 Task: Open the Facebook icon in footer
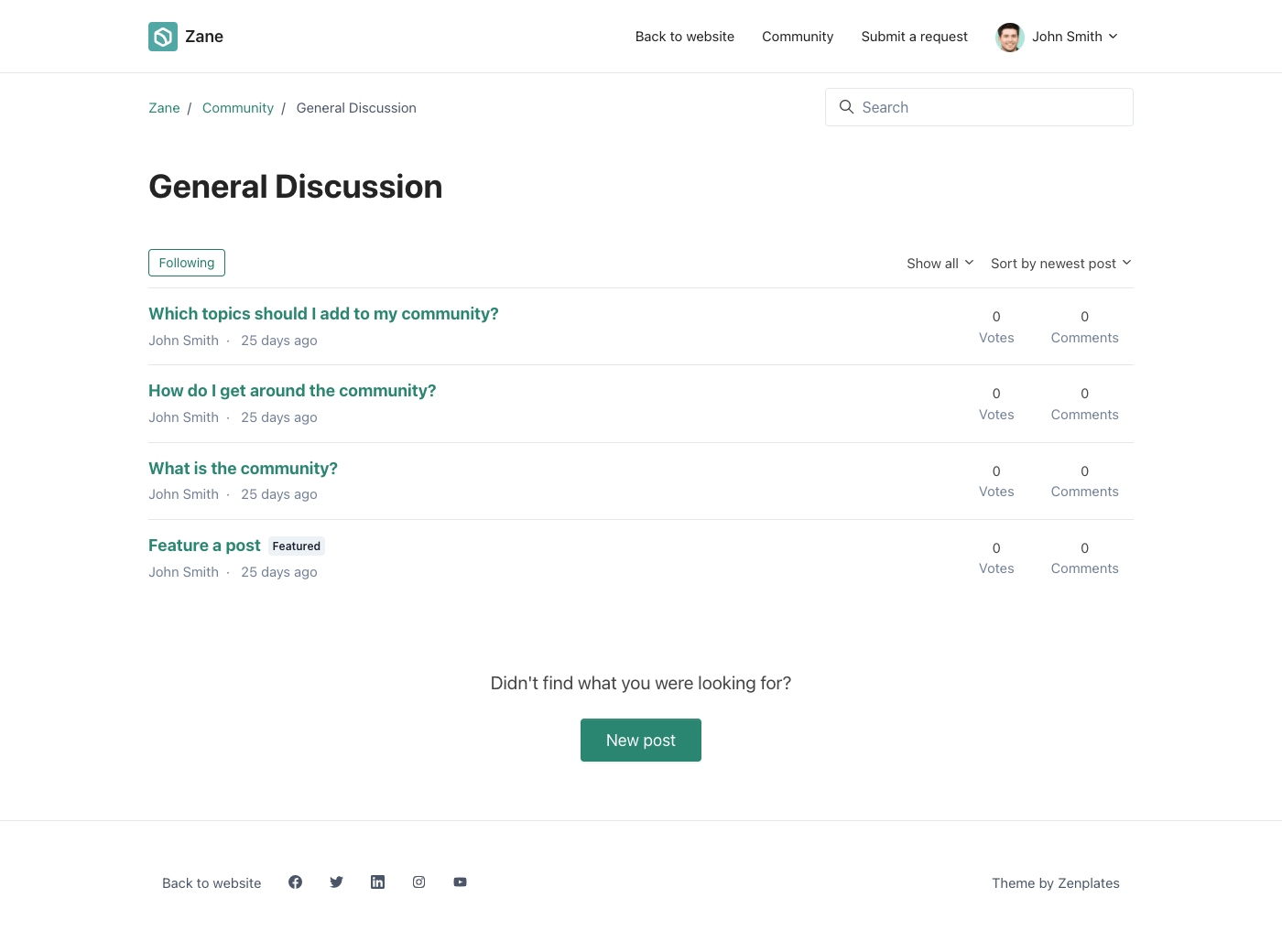(295, 882)
